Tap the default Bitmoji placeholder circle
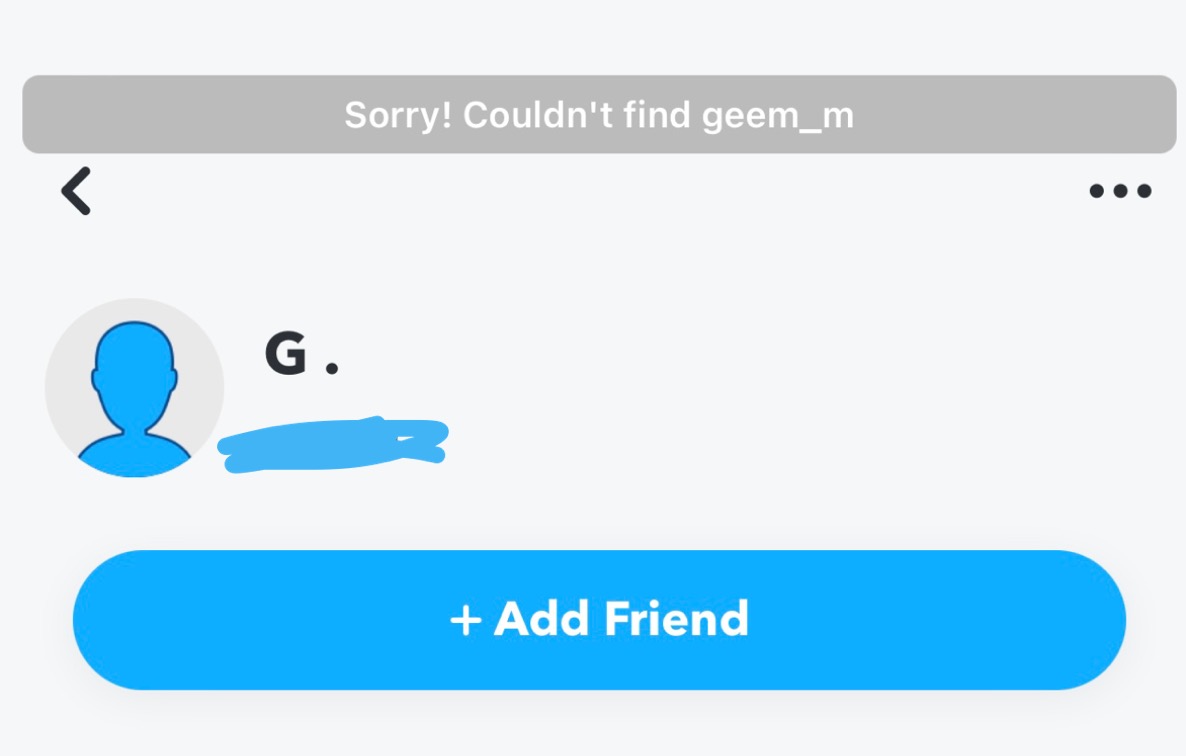This screenshot has width=1186, height=756. (x=135, y=388)
